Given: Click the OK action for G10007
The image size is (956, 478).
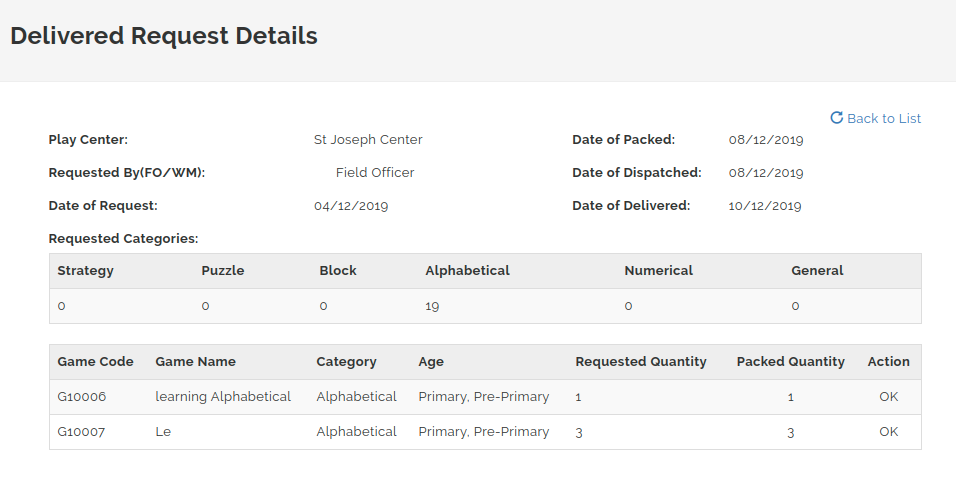Looking at the screenshot, I should click(x=888, y=432).
